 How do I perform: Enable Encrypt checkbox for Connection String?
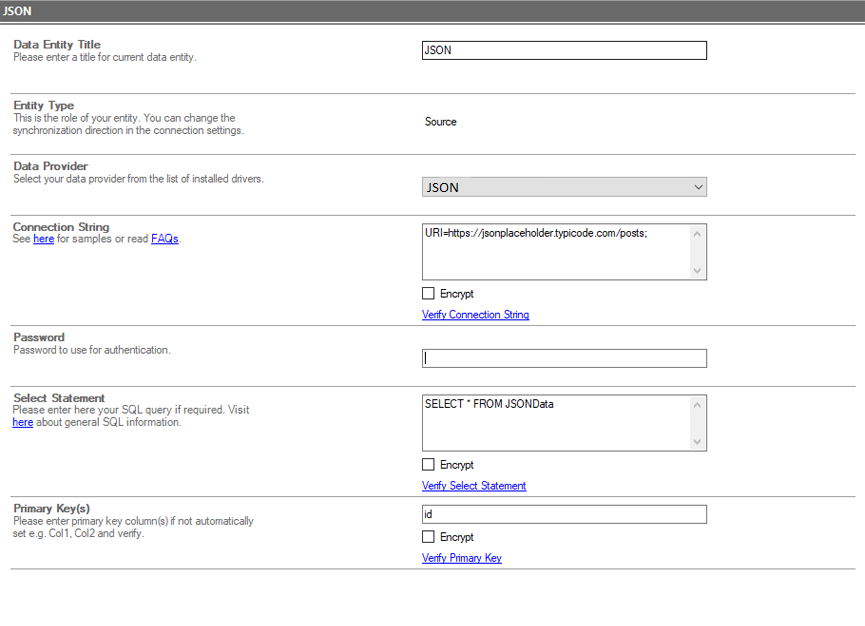pos(428,294)
